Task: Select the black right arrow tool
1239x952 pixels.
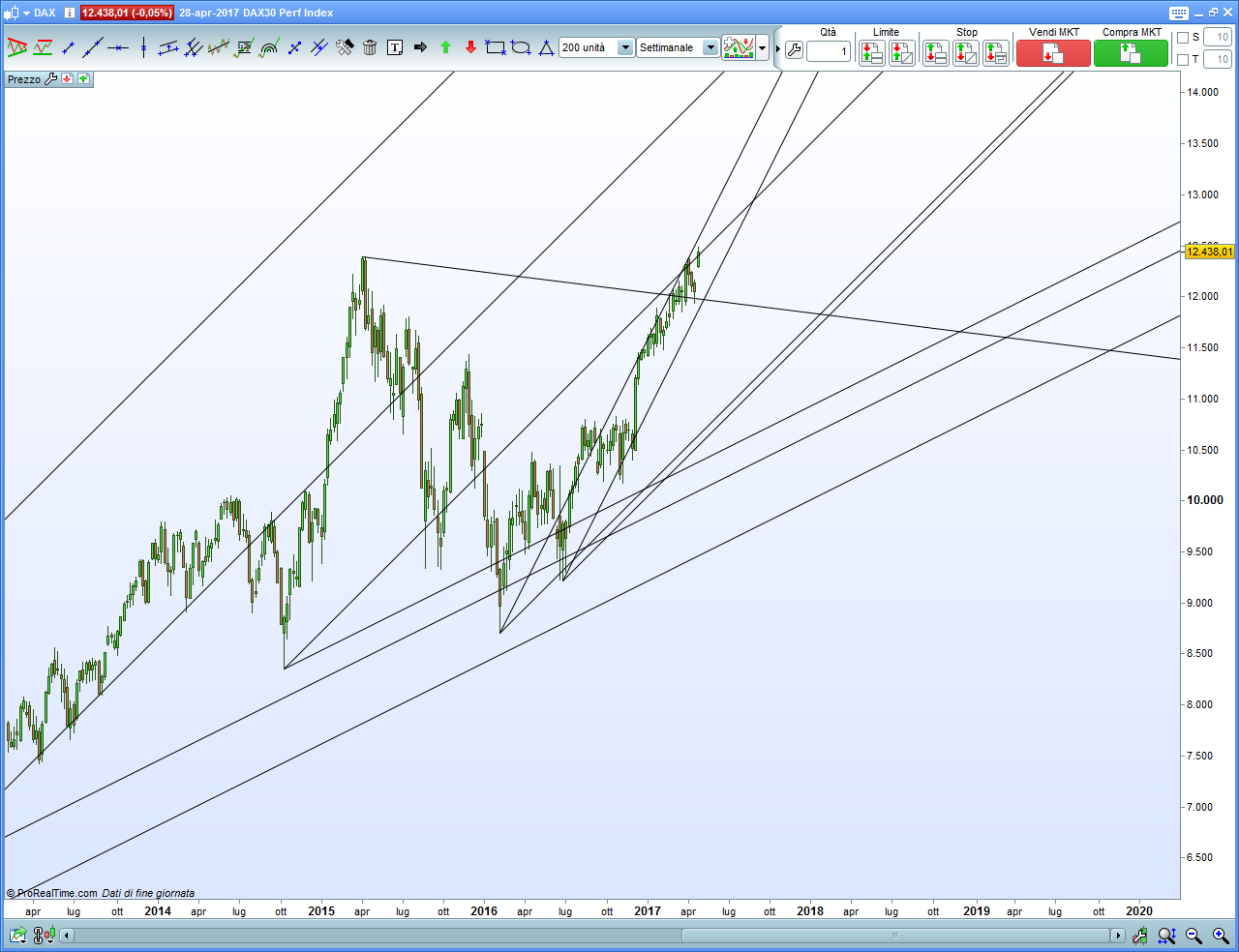Action: (420, 47)
